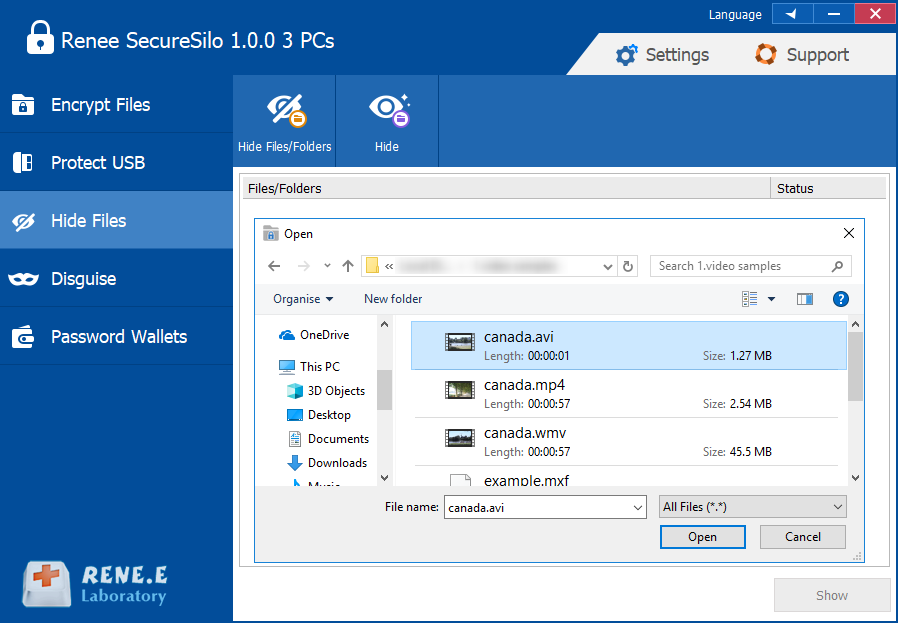The width and height of the screenshot is (898, 623).
Task: Open Settings with the gear icon
Action: (x=662, y=55)
